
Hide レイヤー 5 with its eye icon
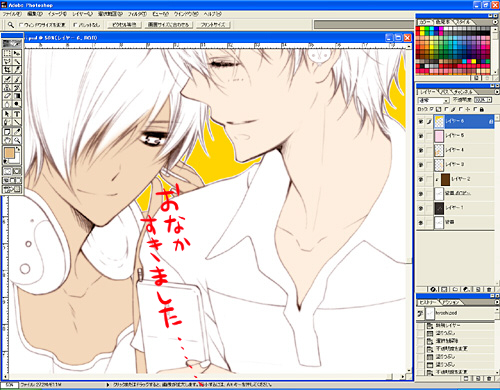(x=421, y=136)
